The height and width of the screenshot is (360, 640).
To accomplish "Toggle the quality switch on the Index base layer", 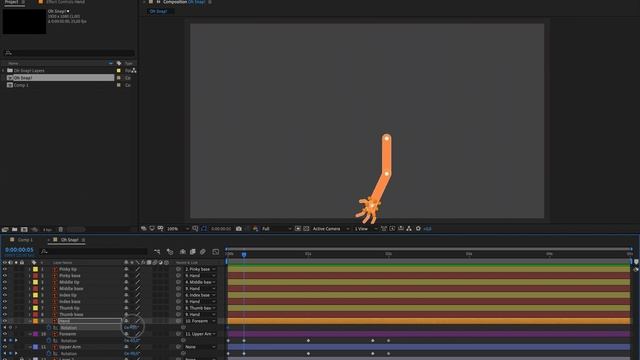I will coord(138,302).
